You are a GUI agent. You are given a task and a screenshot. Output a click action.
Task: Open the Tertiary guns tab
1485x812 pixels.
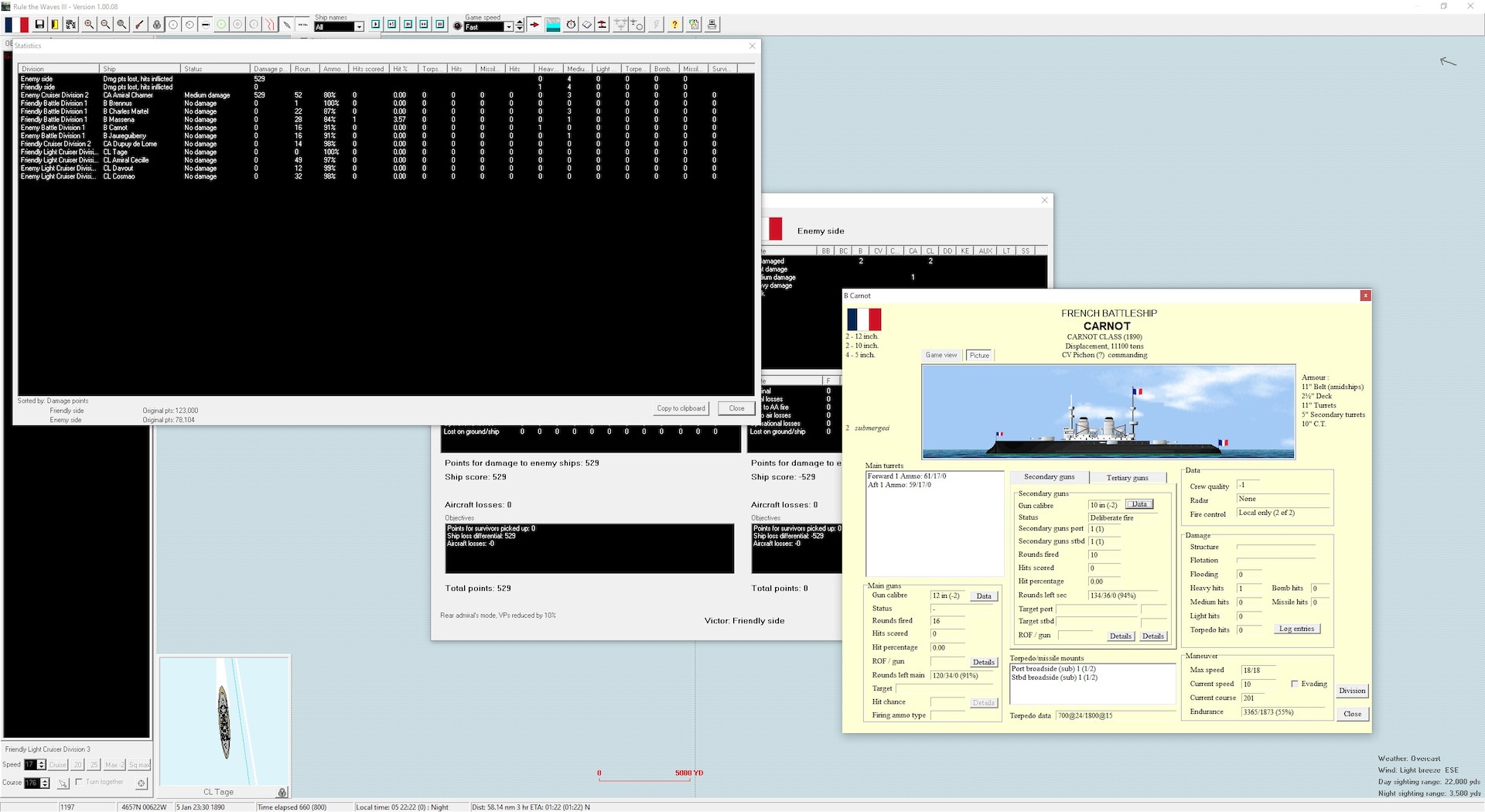1127,478
